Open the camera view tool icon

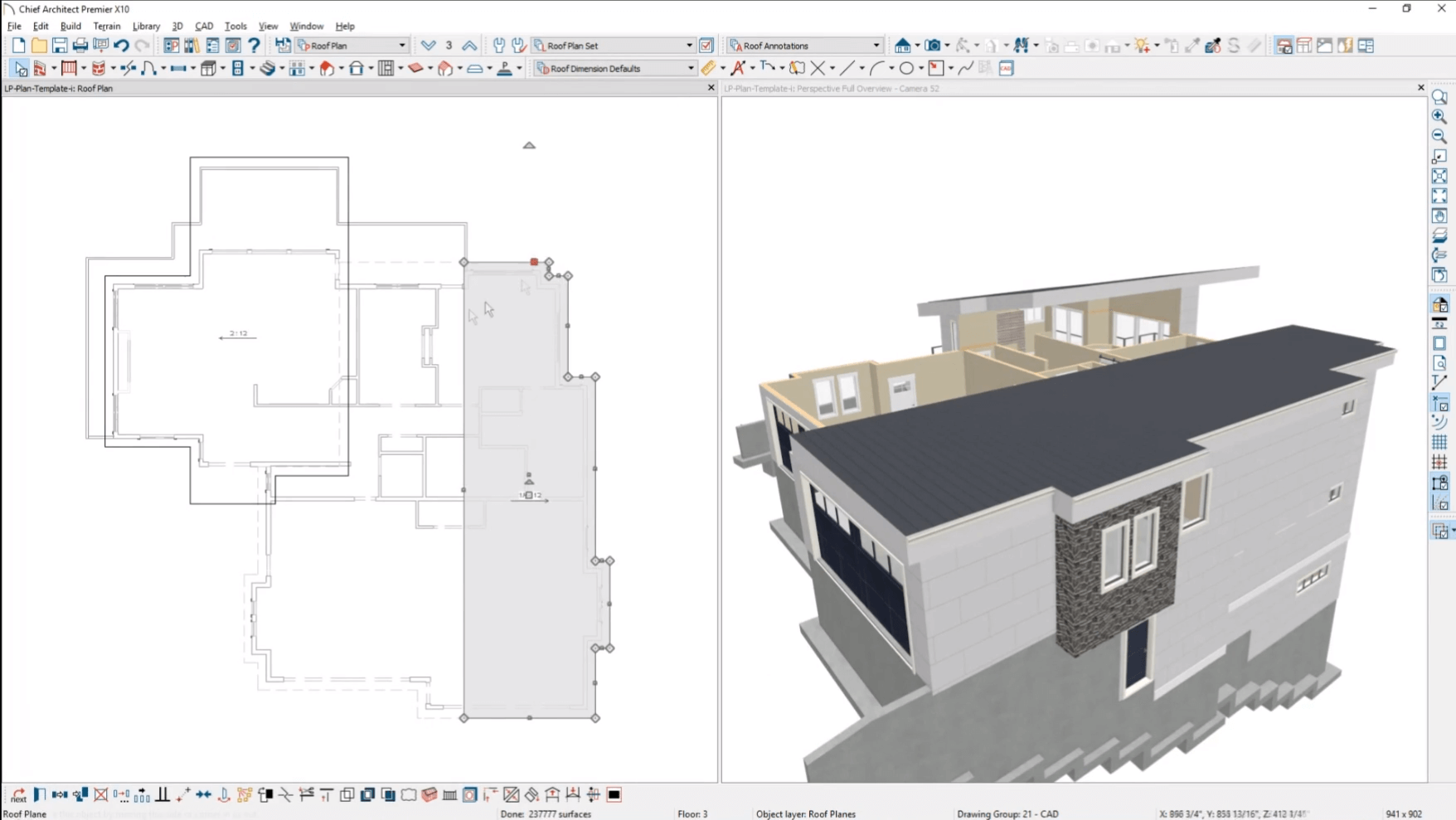pyautogui.click(x=932, y=46)
